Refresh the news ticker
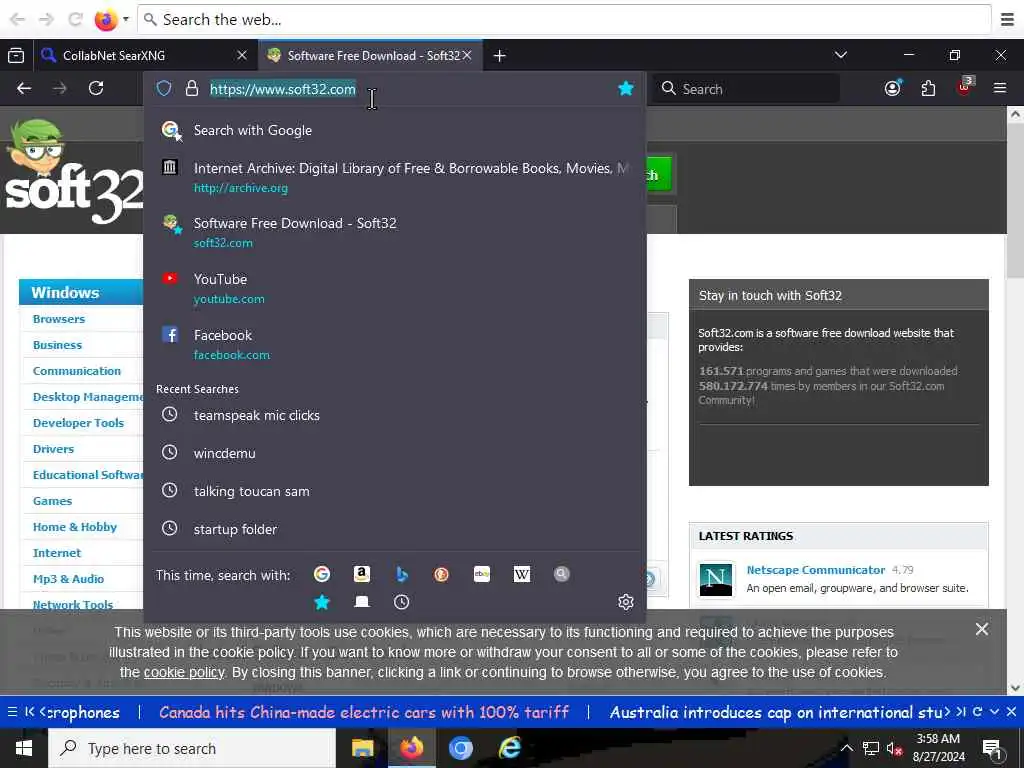1024x768 pixels. click(x=978, y=712)
